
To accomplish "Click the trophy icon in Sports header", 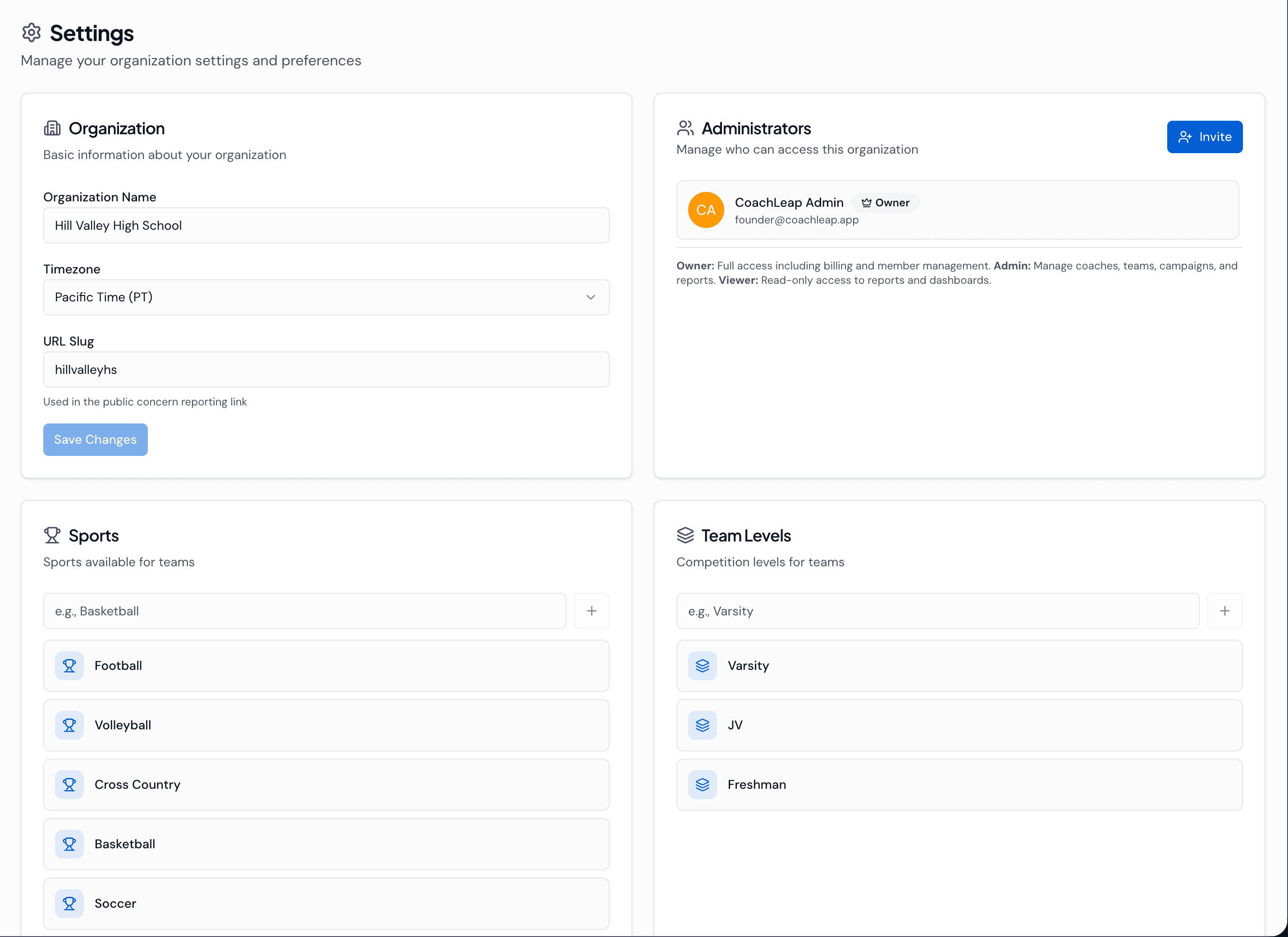I will tap(52, 535).
